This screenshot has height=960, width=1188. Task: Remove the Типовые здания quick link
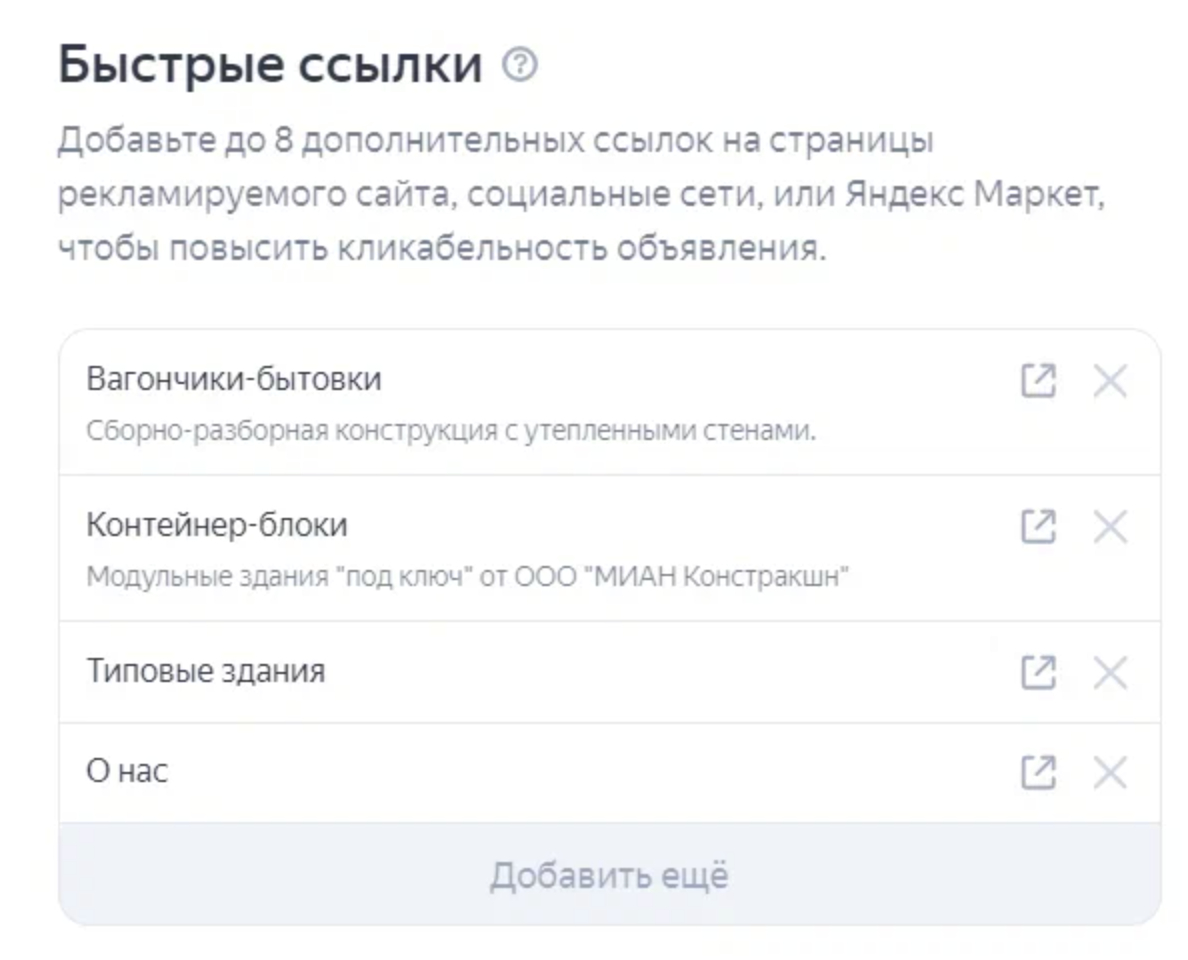pos(1110,672)
